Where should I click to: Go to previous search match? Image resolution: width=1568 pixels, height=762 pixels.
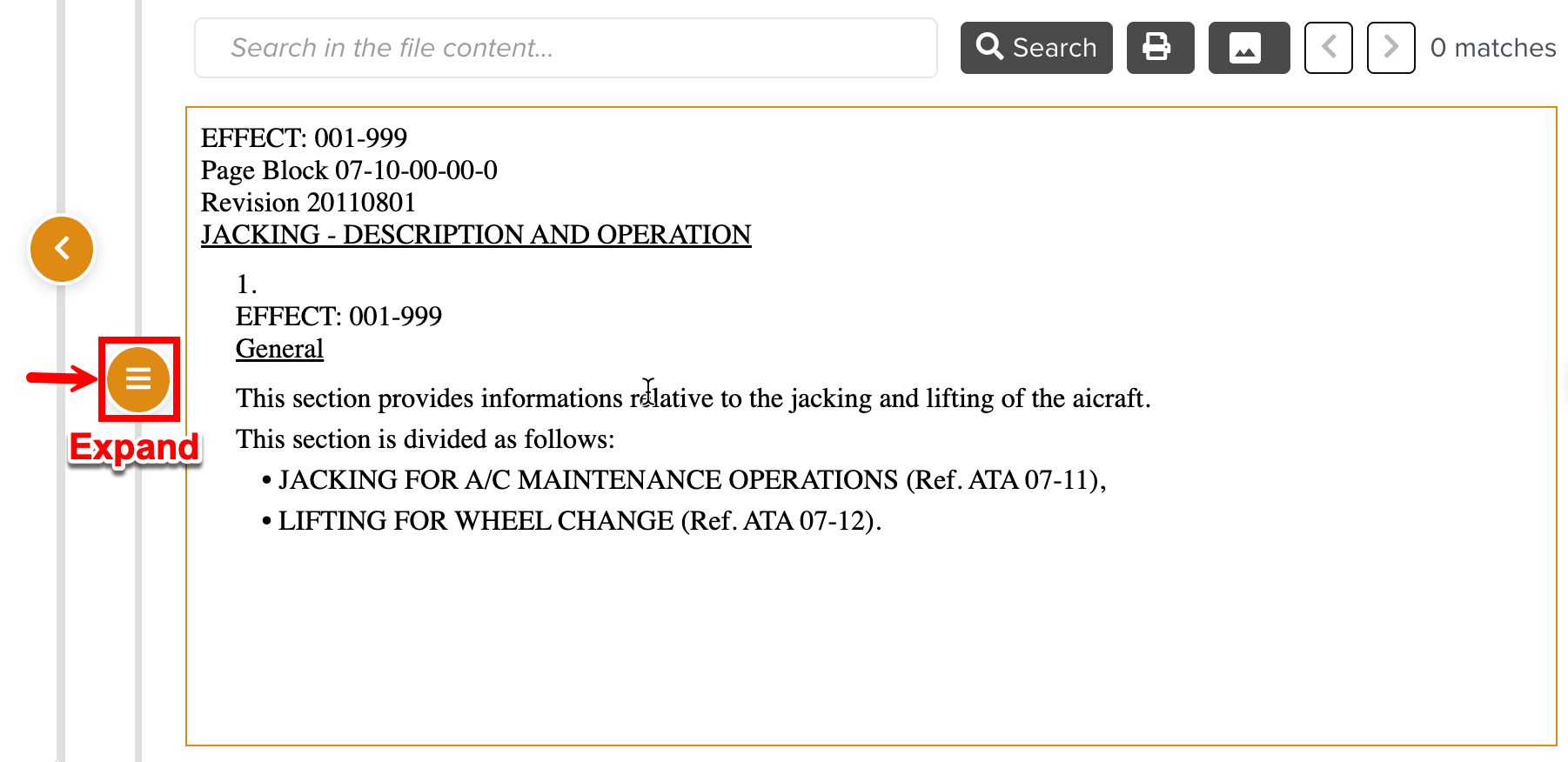pyautogui.click(x=1328, y=48)
